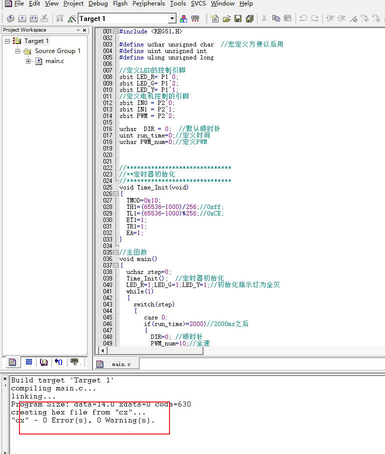Open the Window menu
Screen dimensions: 385x454
point(222,4)
